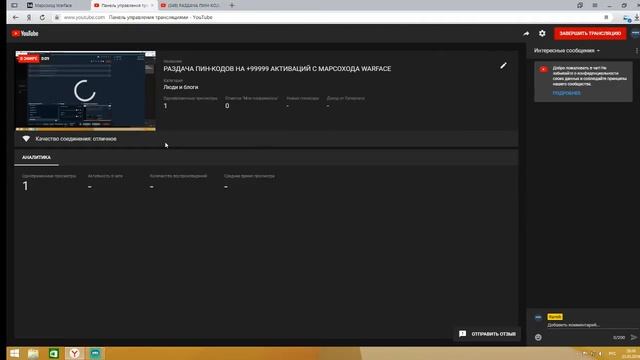This screenshot has width=640, height=360.
Task: Click the Yandex home icon in toolbar
Action: click(x=29, y=18)
